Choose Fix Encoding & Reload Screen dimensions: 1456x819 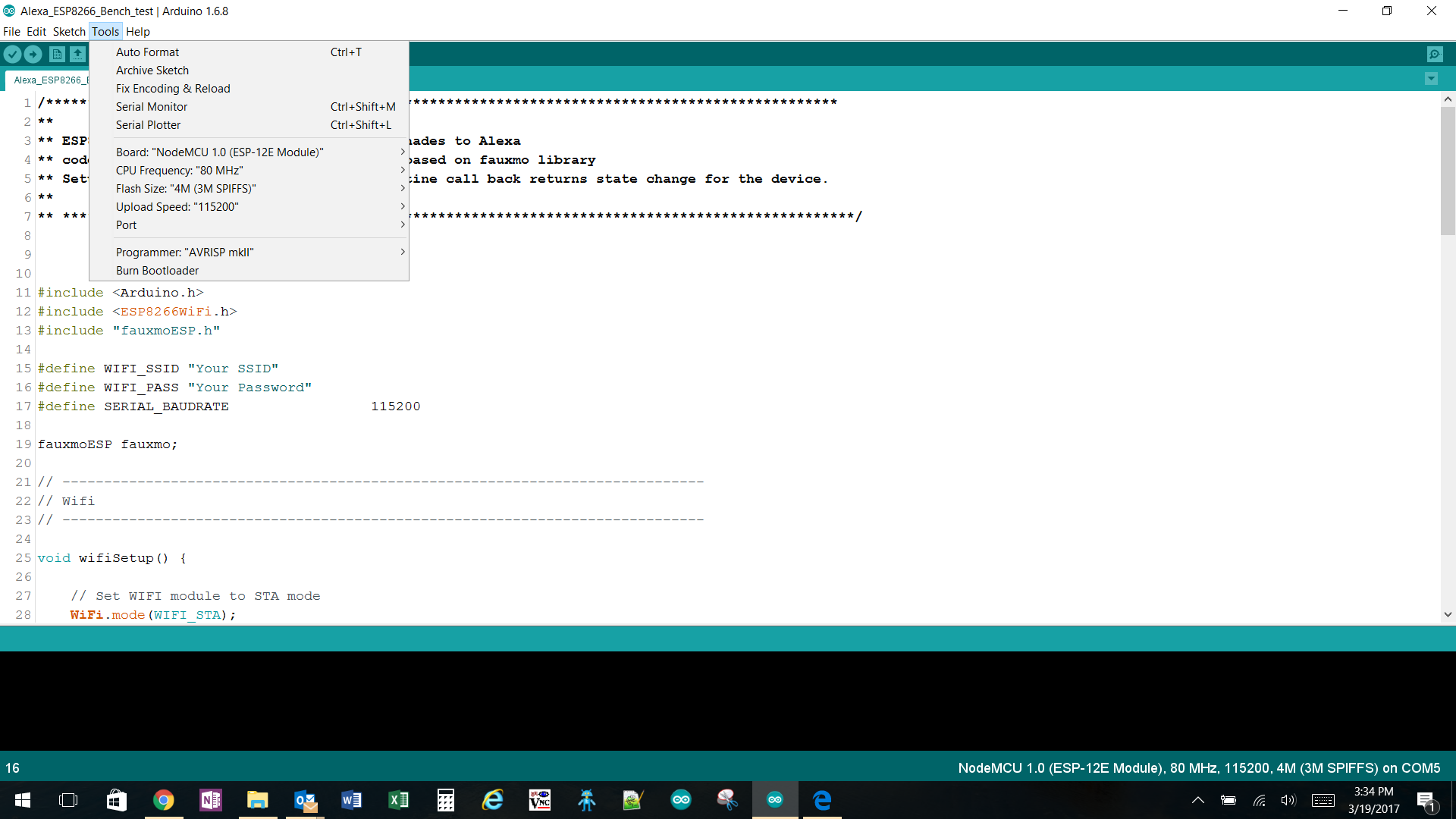click(173, 88)
